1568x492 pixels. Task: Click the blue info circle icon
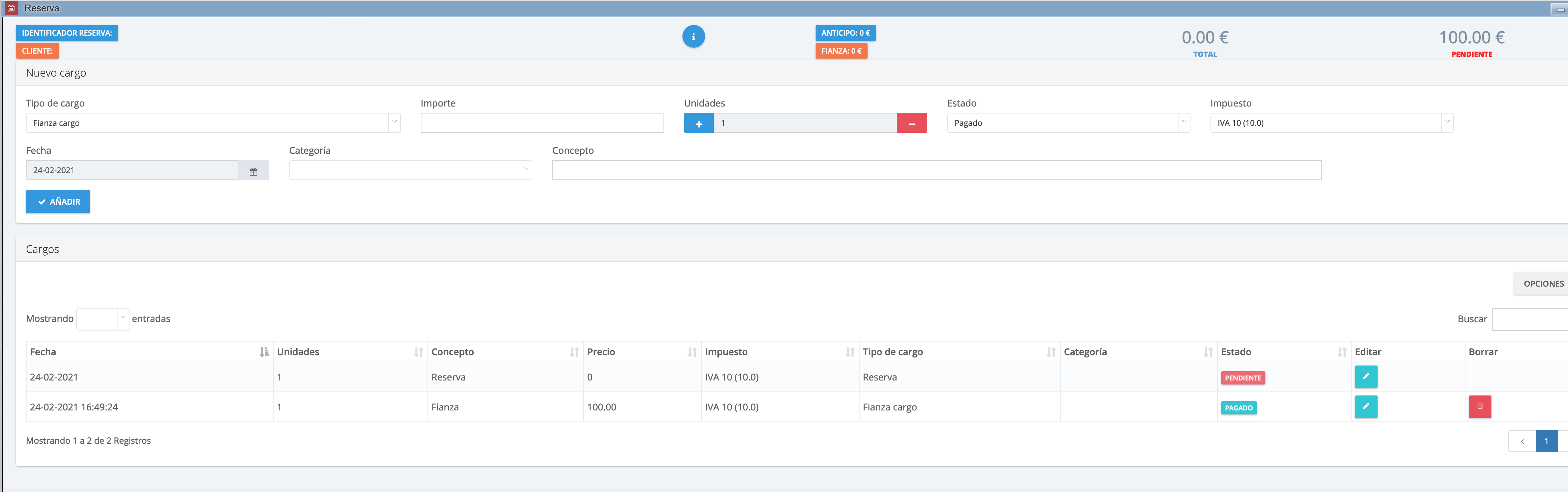(x=693, y=37)
